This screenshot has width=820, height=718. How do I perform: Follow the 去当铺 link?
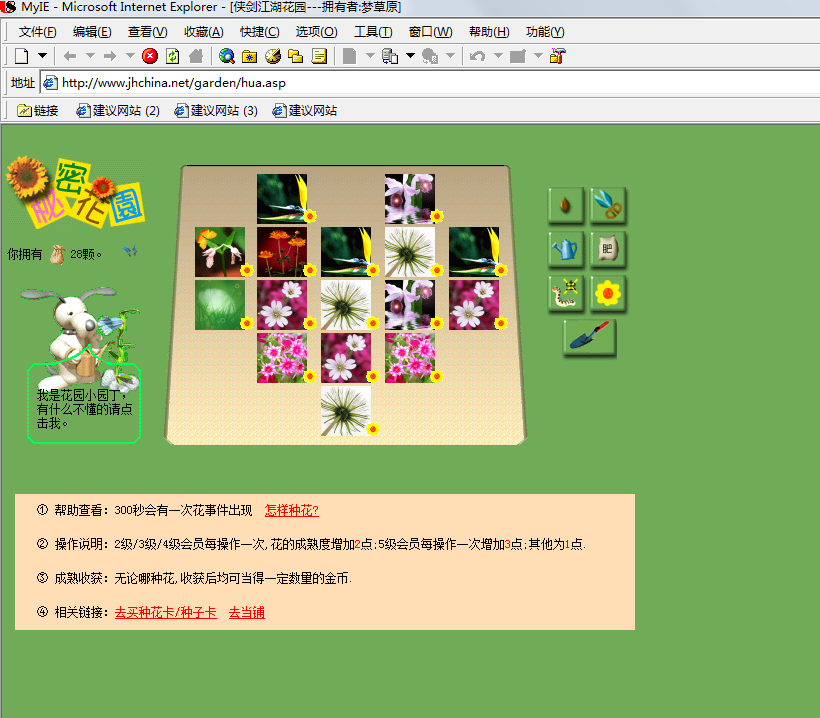pos(246,612)
